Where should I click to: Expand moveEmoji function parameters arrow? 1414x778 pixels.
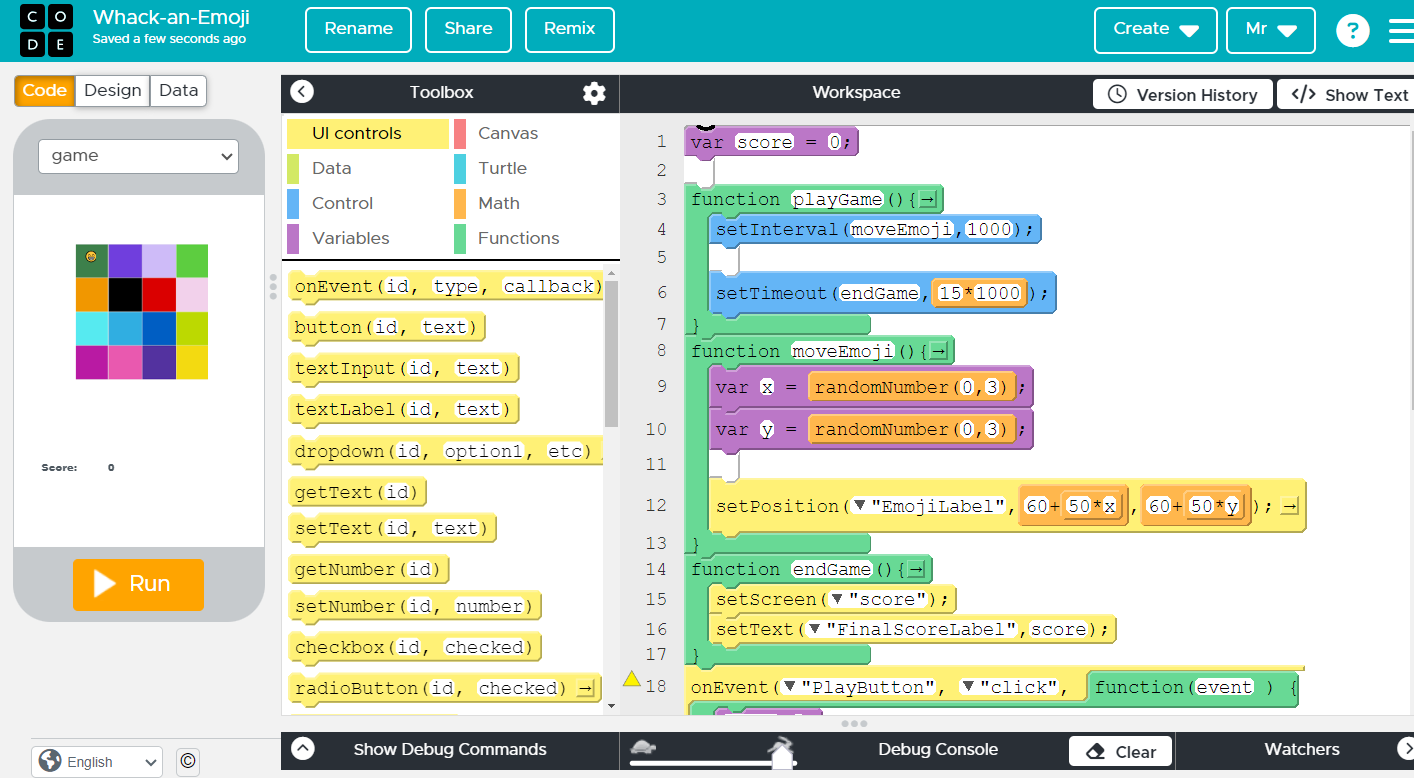coord(938,351)
